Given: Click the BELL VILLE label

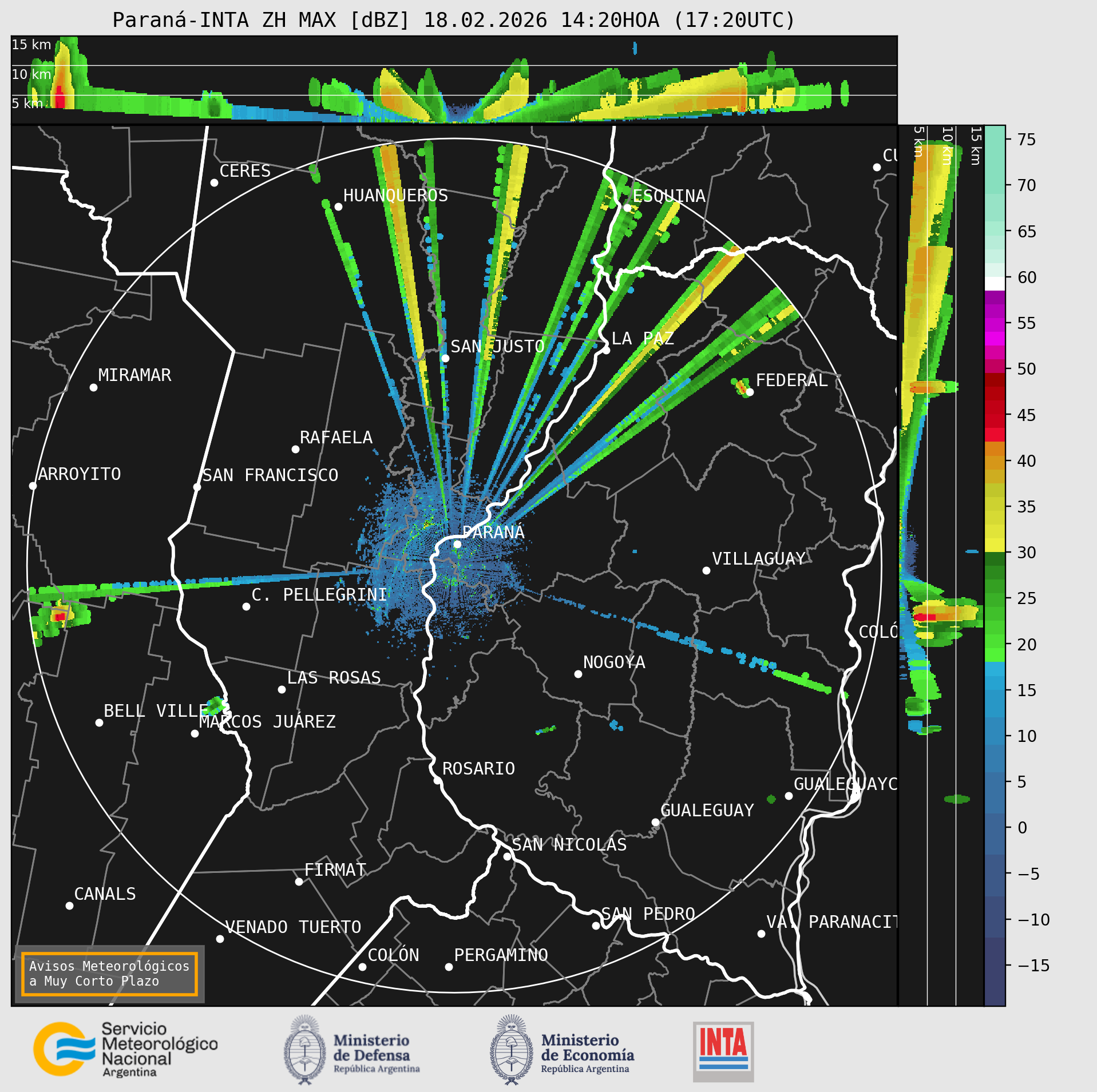Looking at the screenshot, I should (156, 710).
